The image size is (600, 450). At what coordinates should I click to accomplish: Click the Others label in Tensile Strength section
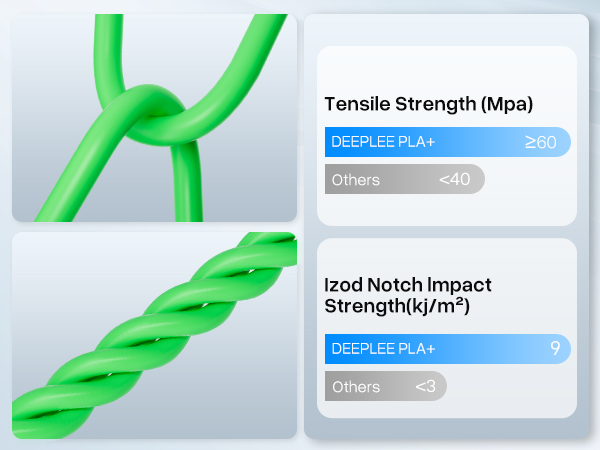356,180
